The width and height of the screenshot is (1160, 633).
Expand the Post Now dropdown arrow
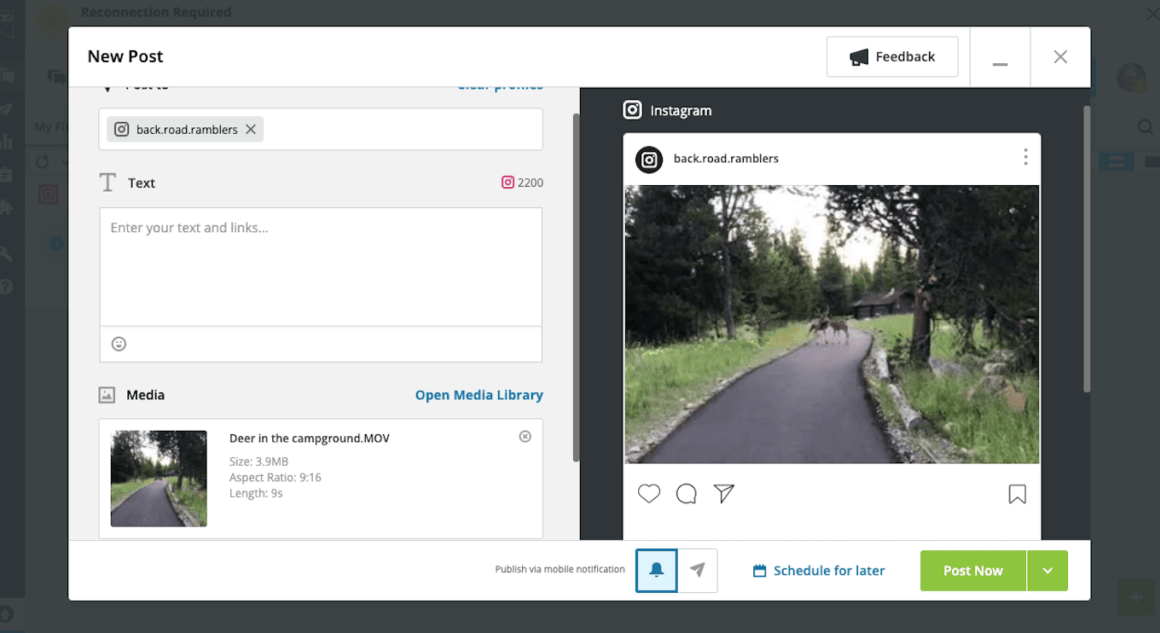(x=1048, y=571)
